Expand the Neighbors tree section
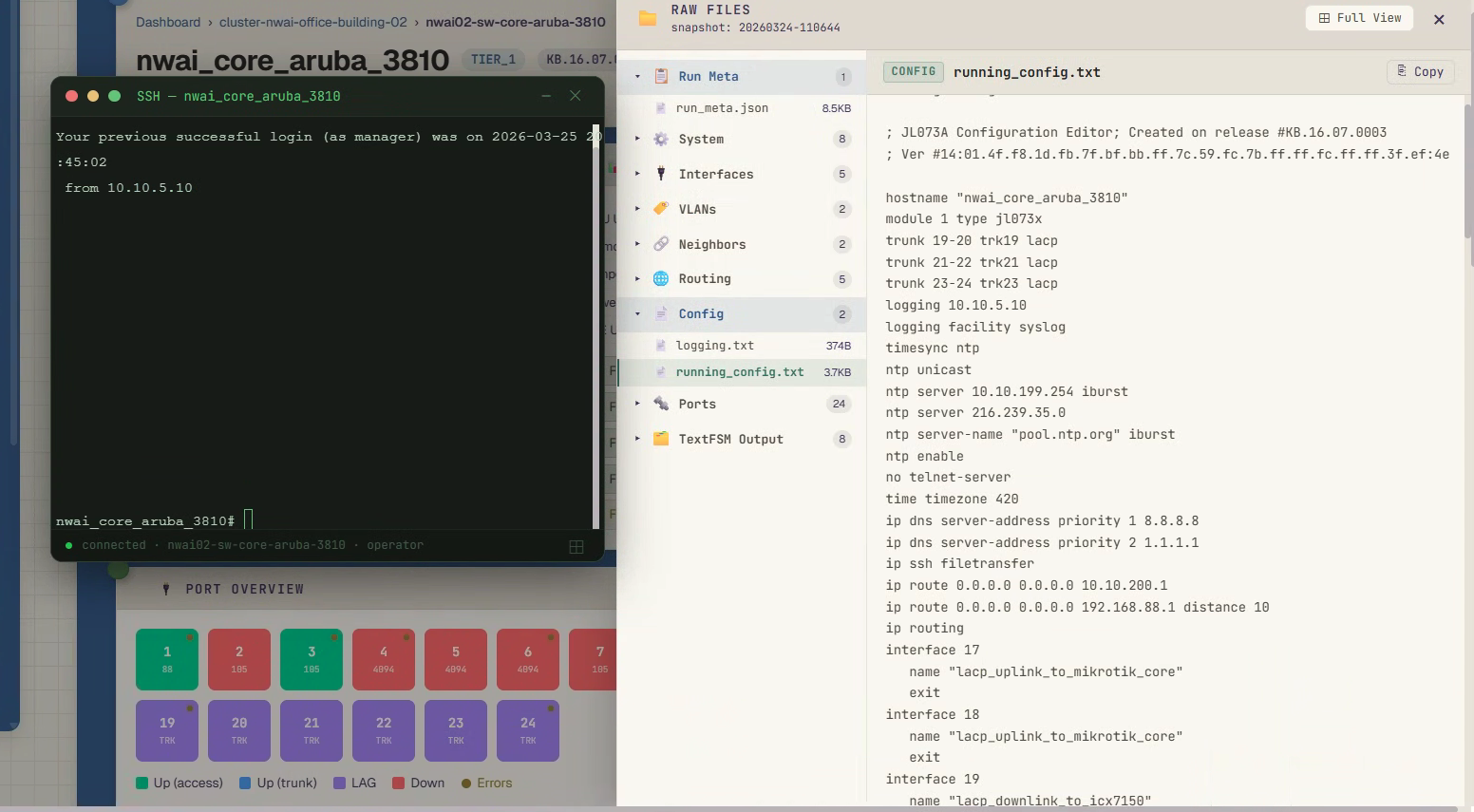This screenshot has width=1474, height=812. click(637, 244)
